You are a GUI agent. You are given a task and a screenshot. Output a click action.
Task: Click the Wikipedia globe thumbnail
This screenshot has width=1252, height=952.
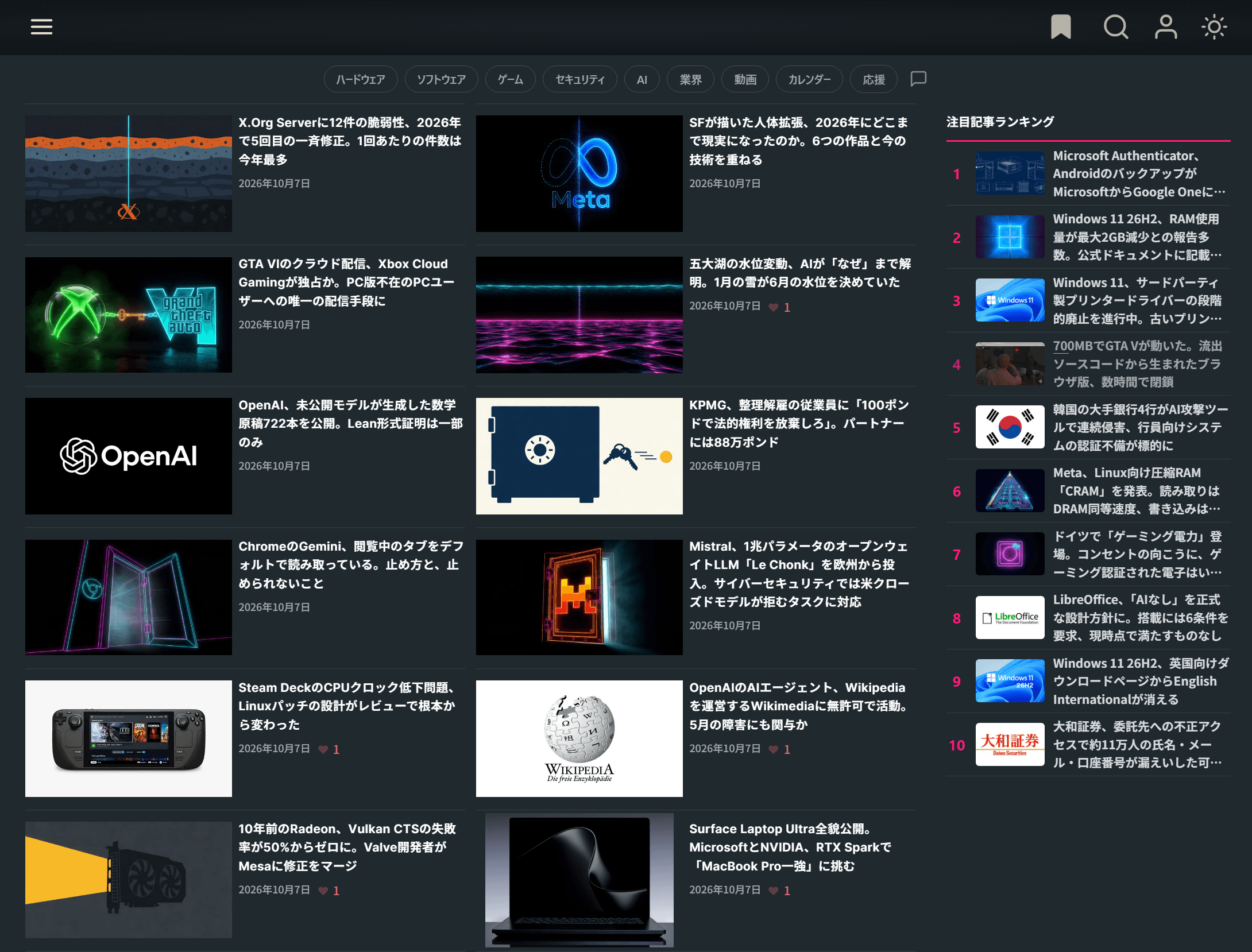pos(579,738)
